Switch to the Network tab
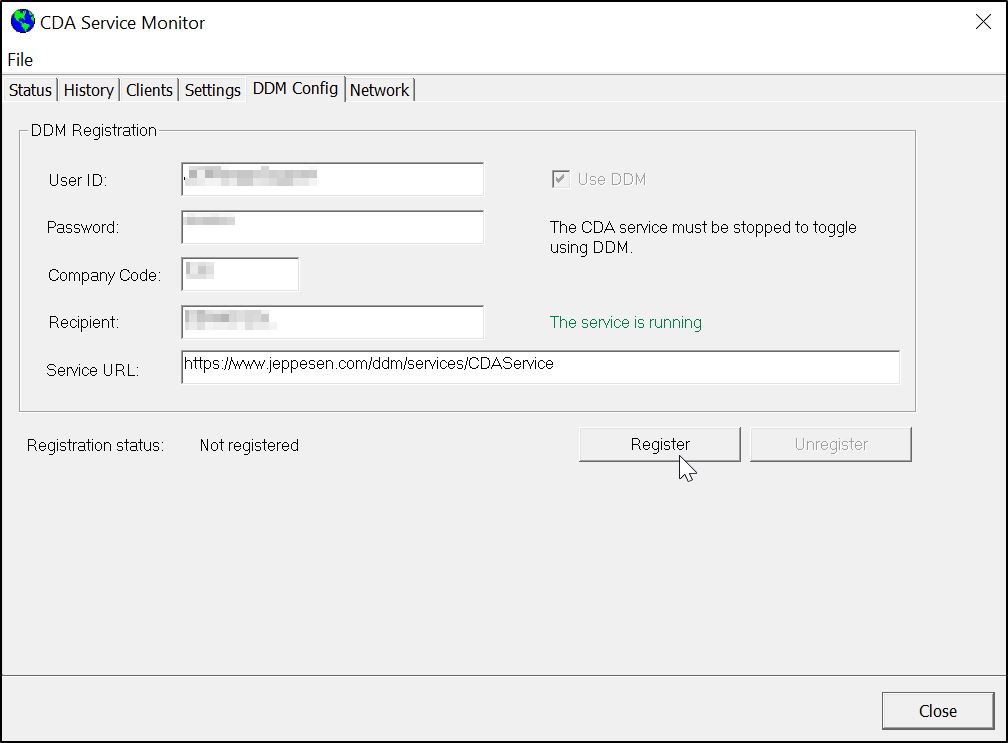Screen dimensions: 1008x743 pyautogui.click(x=380, y=90)
